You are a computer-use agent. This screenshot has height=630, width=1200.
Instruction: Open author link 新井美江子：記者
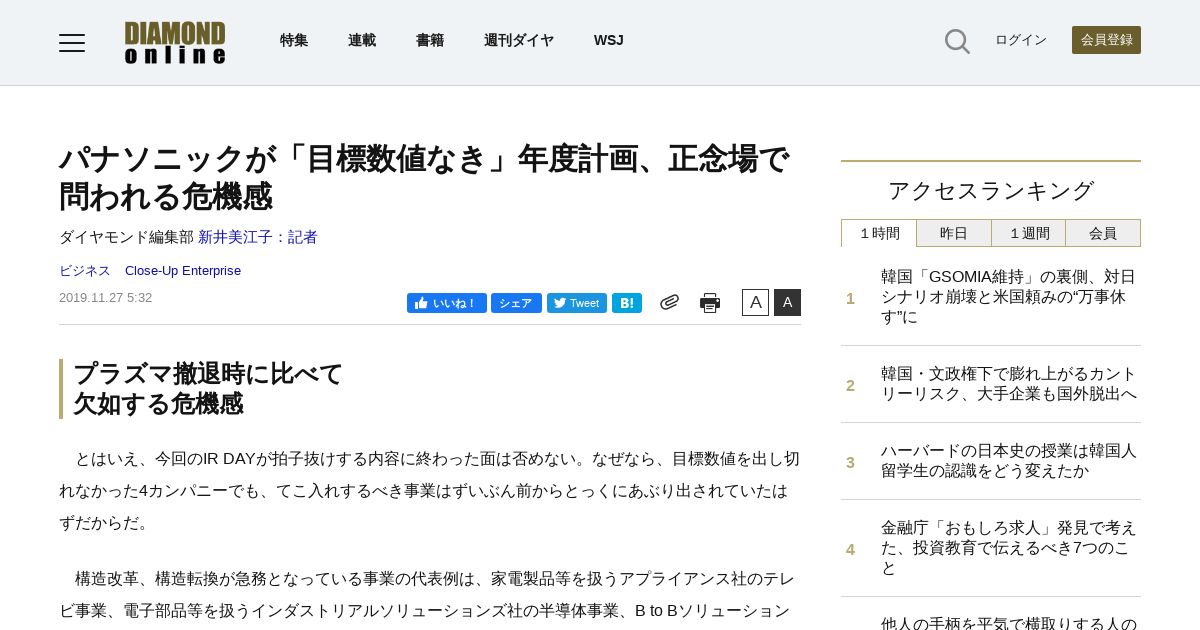click(x=258, y=237)
